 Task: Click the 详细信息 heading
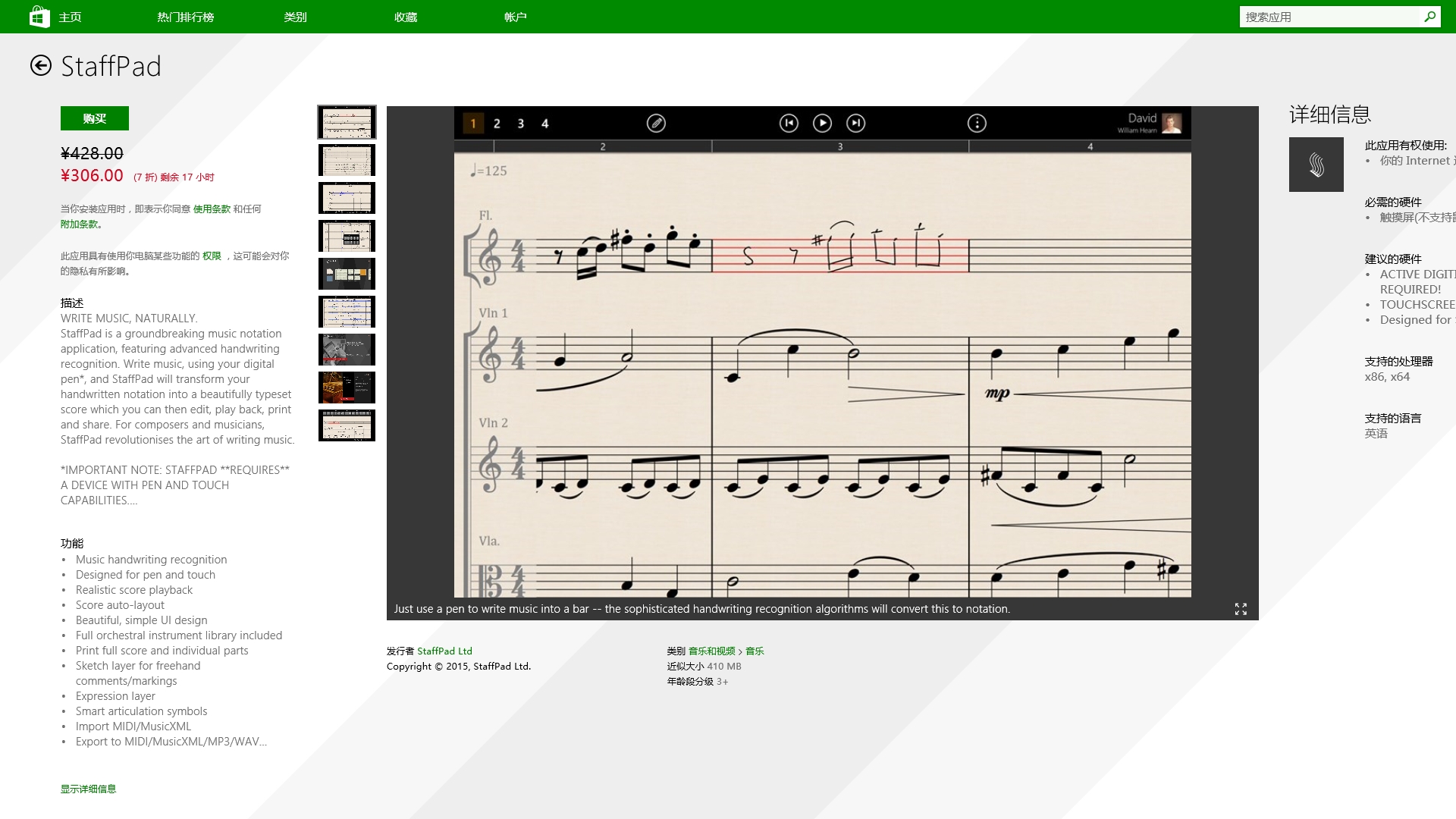(x=1330, y=115)
